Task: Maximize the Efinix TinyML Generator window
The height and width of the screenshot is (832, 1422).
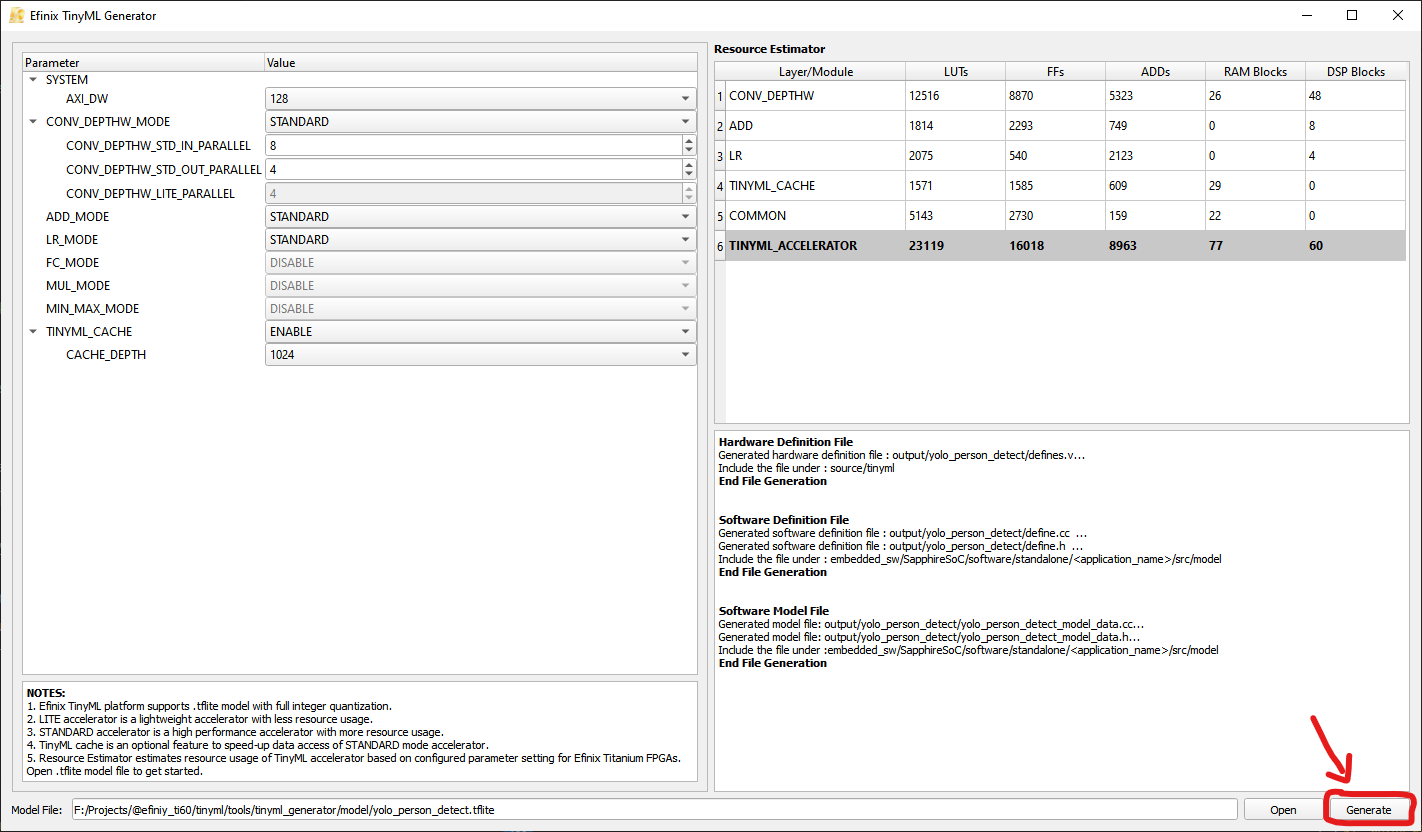Action: point(1352,16)
